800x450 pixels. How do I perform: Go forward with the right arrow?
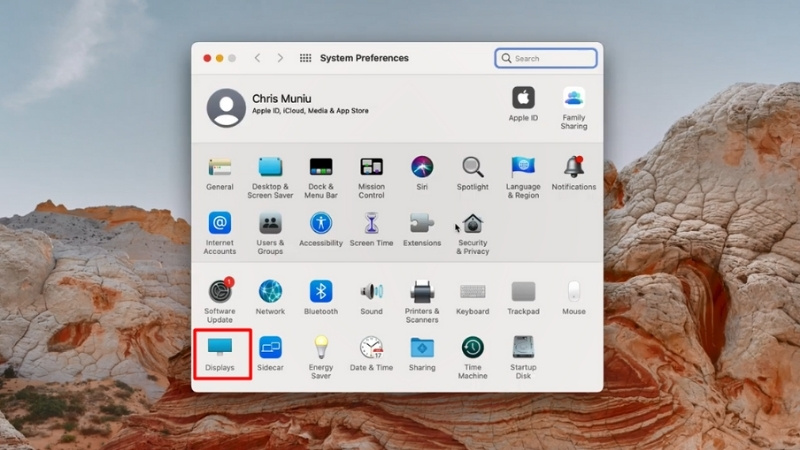280,58
